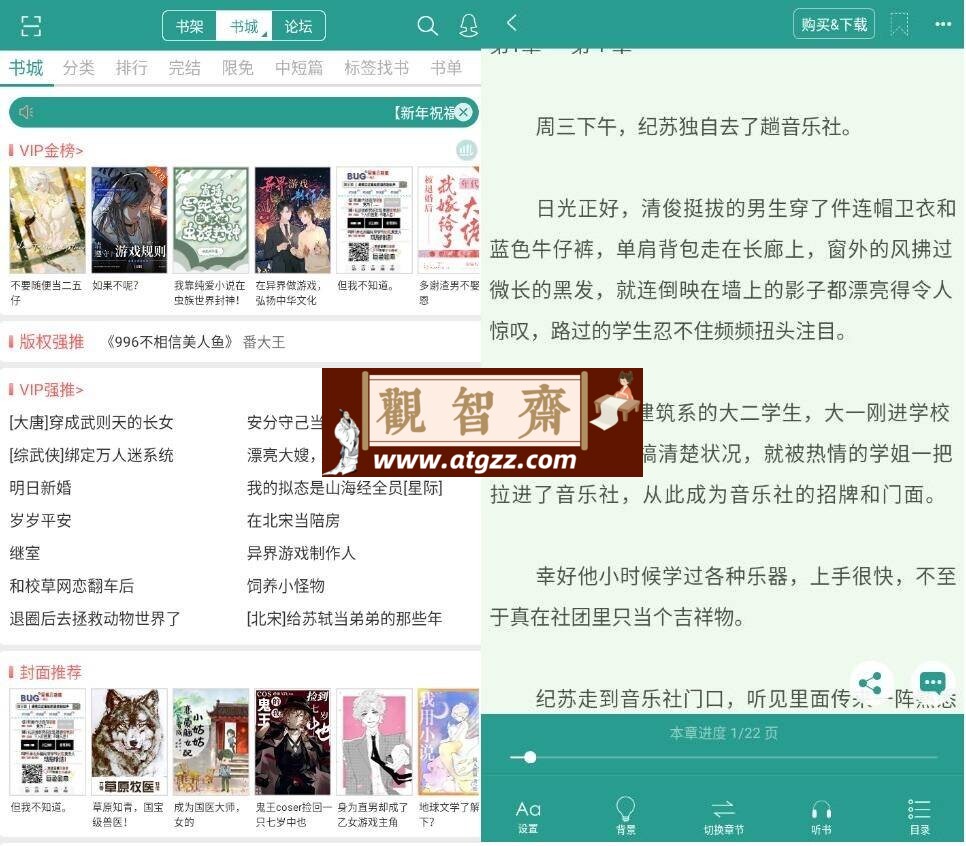Click 本章进度 1/22 页 text
The image size is (966, 846).
pos(723,733)
